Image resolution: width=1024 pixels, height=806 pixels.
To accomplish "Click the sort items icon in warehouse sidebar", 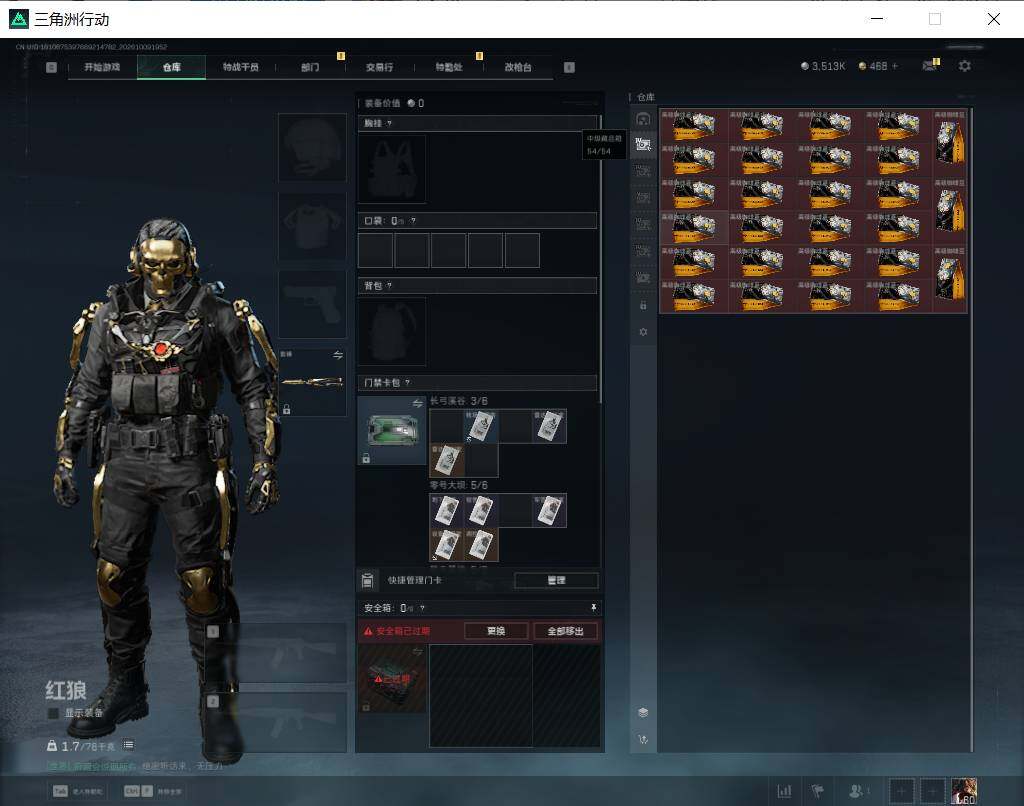I will pyautogui.click(x=643, y=739).
